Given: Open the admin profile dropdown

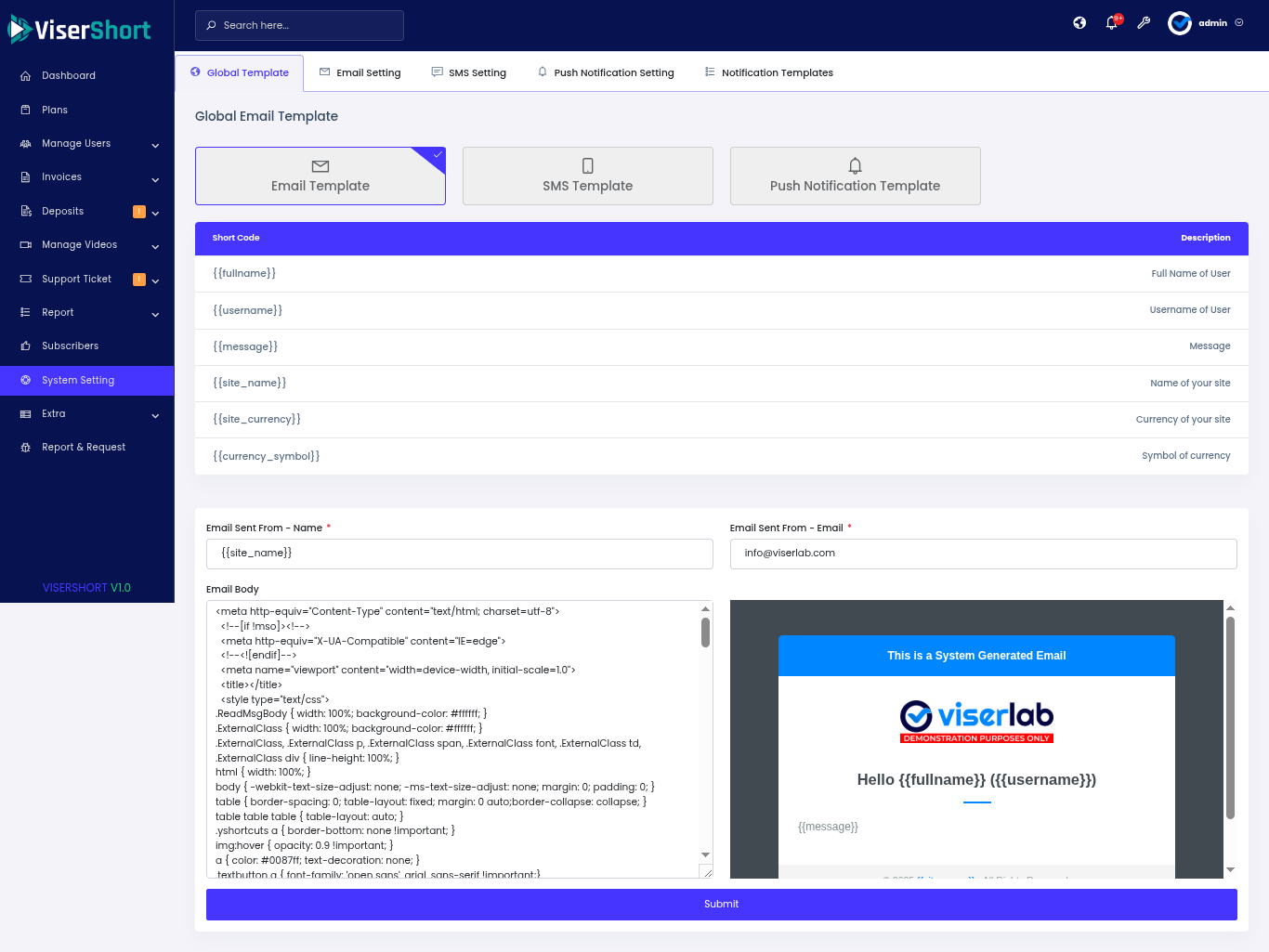Looking at the screenshot, I should coord(1206,23).
